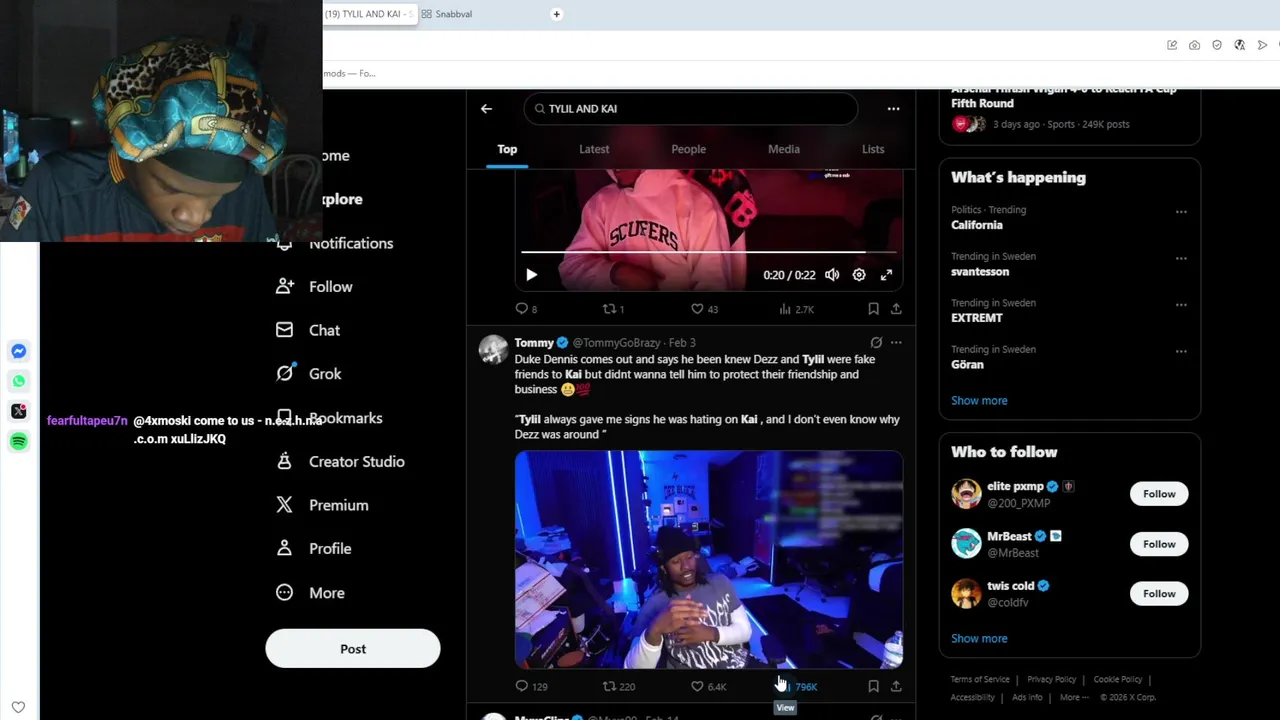Image resolution: width=1280 pixels, height=720 pixels.
Task: Open more menu on Tommy's post
Action: [x=896, y=342]
